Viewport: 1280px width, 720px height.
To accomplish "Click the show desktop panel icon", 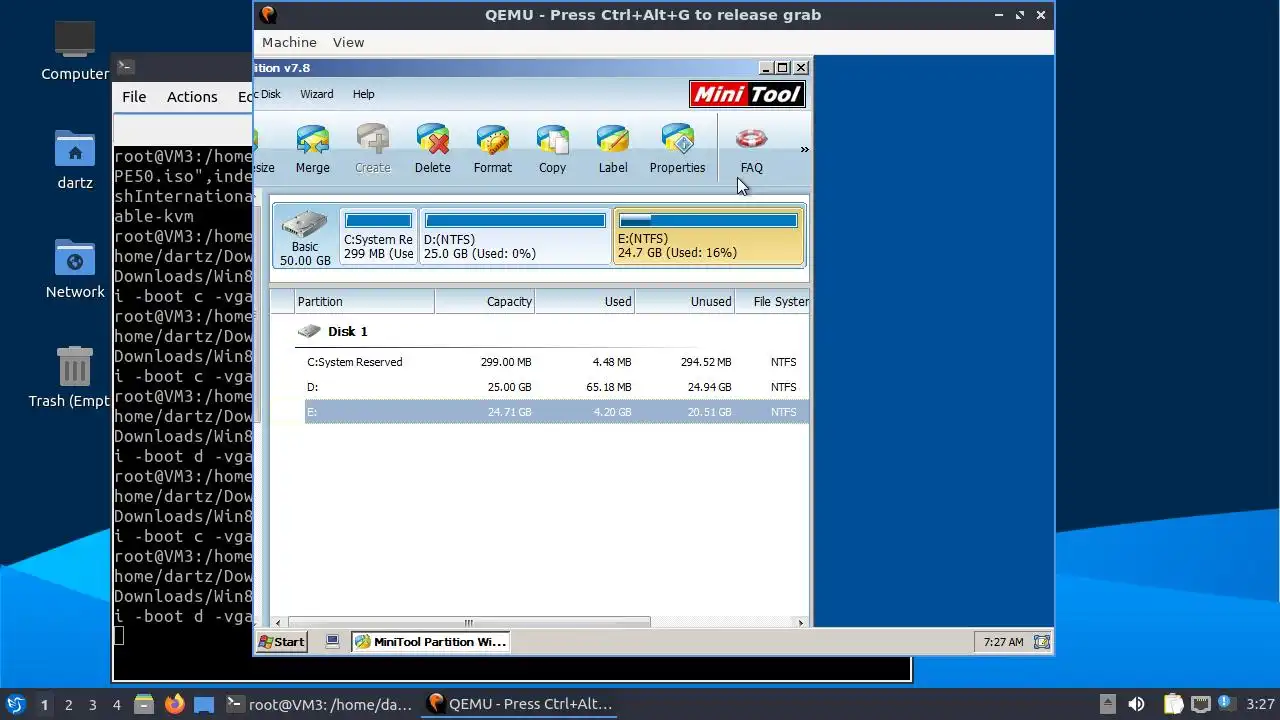I will (x=204, y=704).
